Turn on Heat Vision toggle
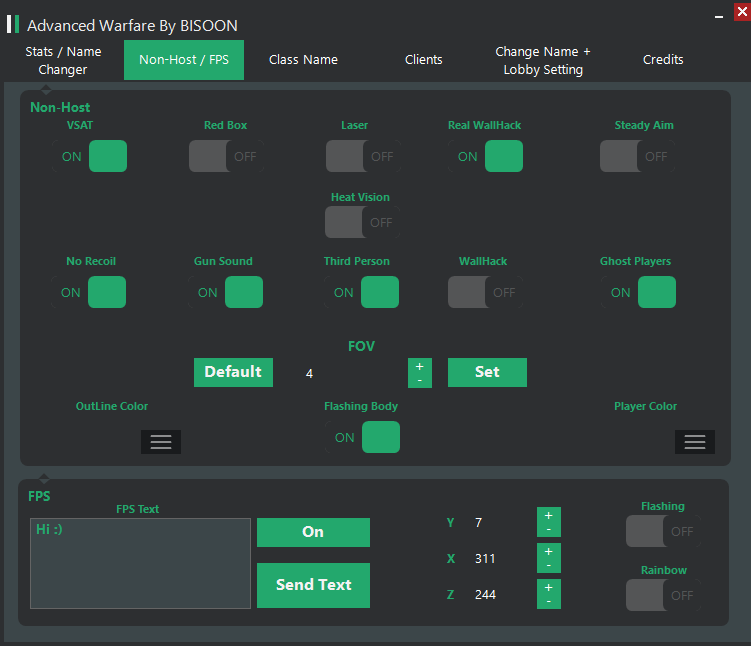This screenshot has width=751, height=646. pos(363,222)
